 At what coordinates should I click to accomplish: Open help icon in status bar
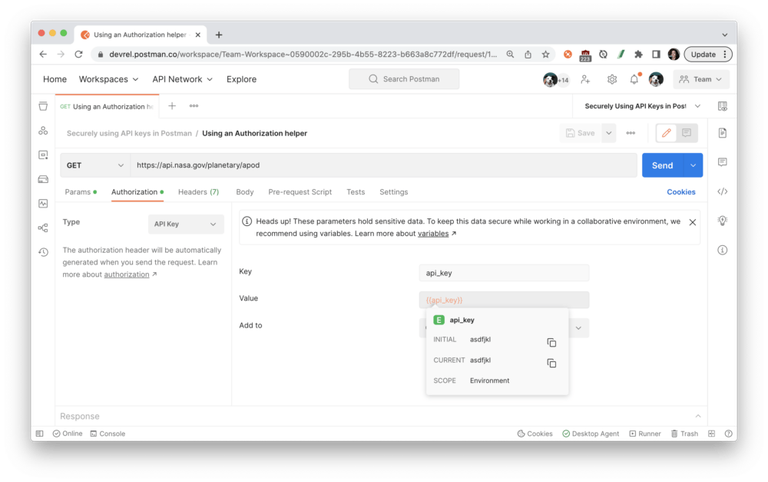tap(728, 434)
